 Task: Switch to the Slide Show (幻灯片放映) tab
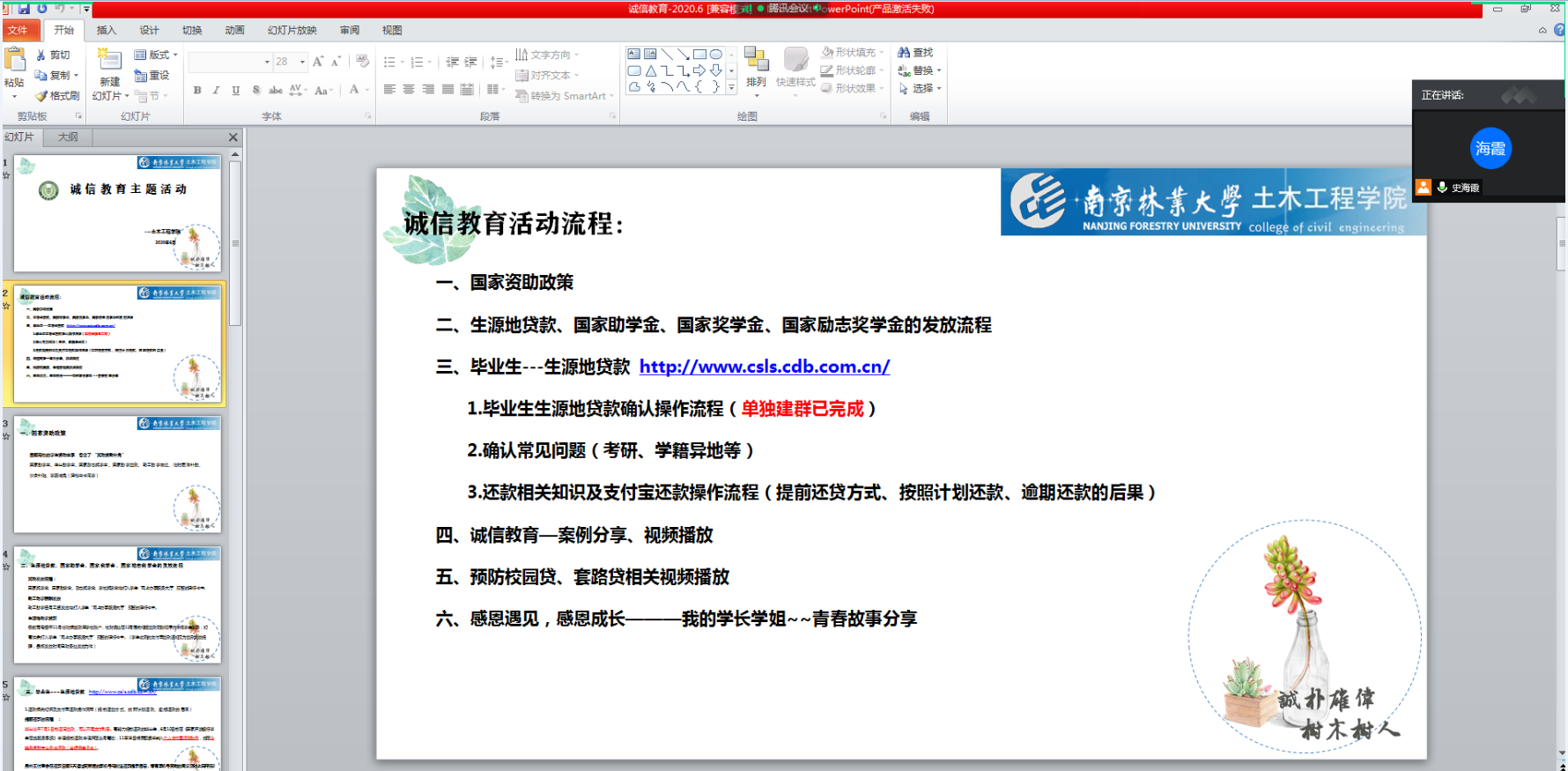click(x=292, y=30)
